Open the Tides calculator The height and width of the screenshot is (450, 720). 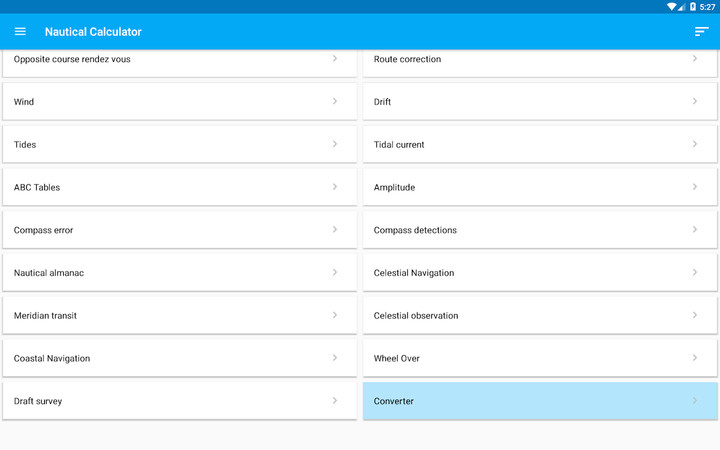tap(179, 144)
